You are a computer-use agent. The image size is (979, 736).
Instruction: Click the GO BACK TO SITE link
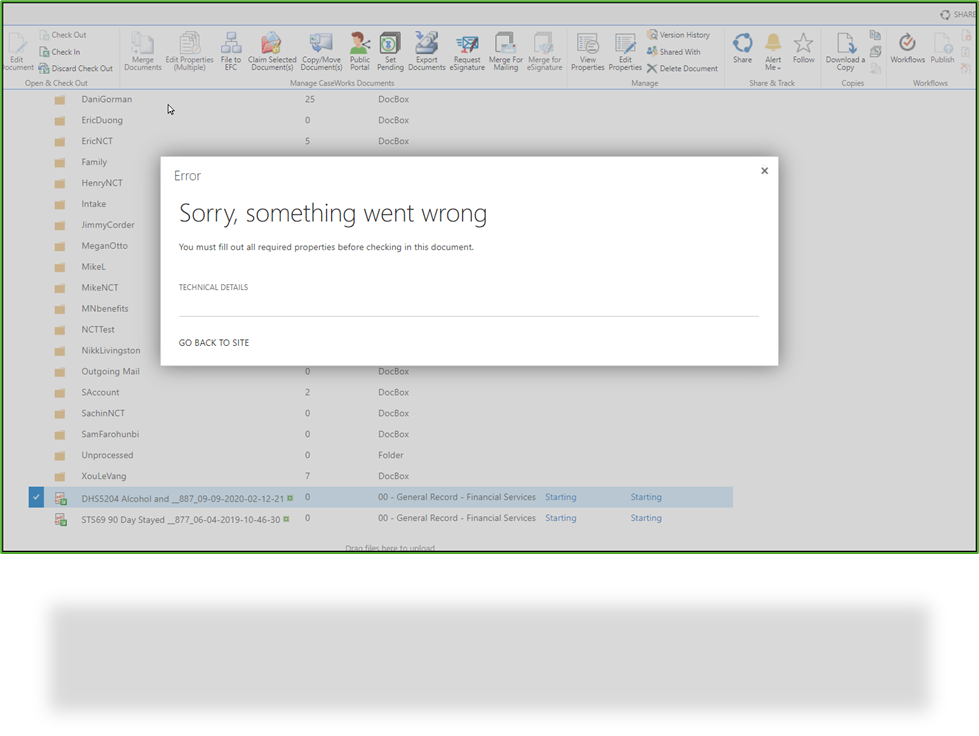213,342
